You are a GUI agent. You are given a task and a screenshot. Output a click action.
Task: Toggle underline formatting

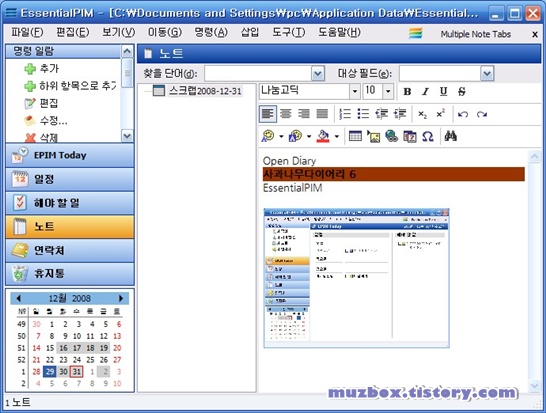[x=443, y=92]
